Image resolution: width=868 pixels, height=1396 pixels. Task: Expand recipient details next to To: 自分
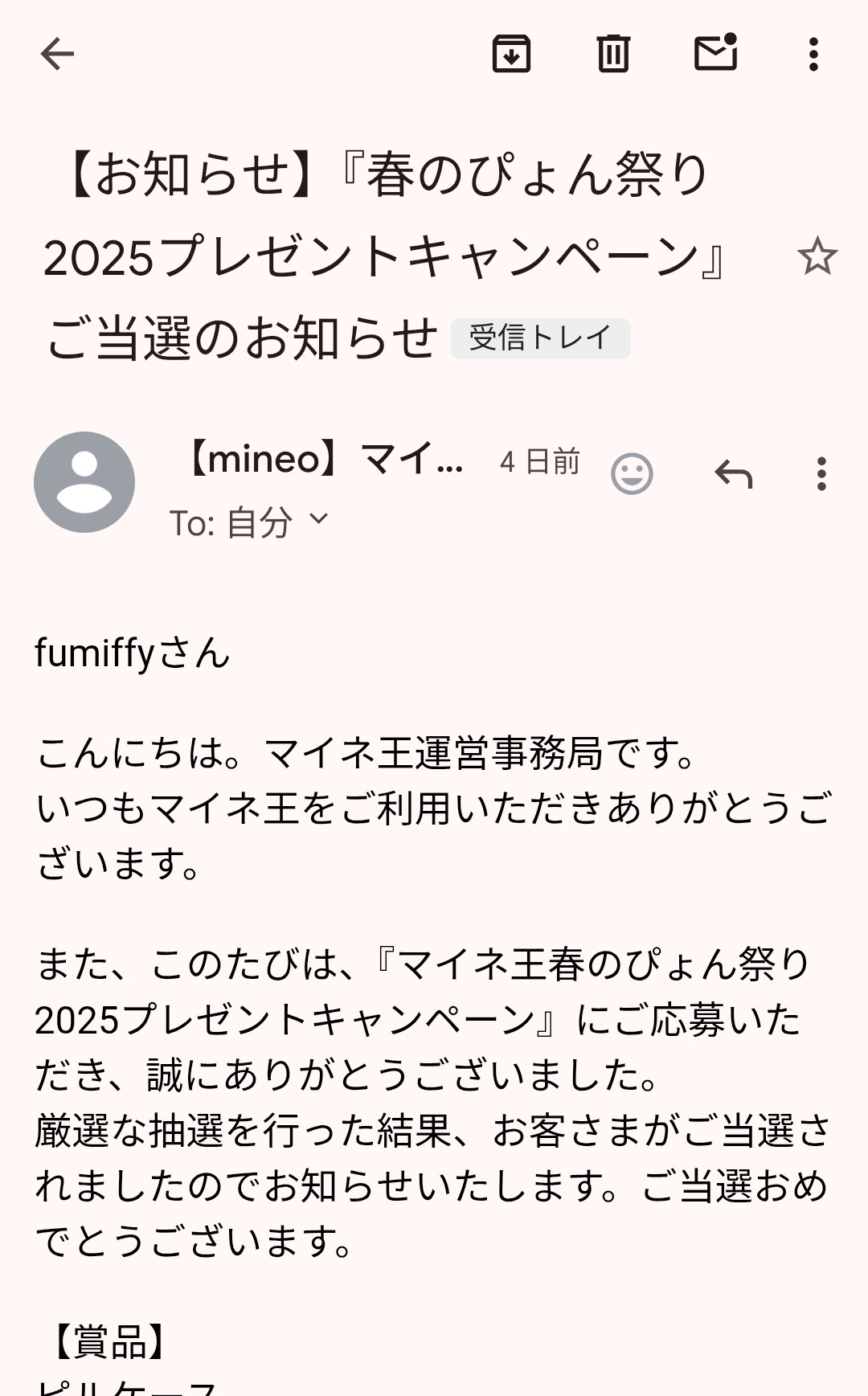pyautogui.click(x=319, y=520)
